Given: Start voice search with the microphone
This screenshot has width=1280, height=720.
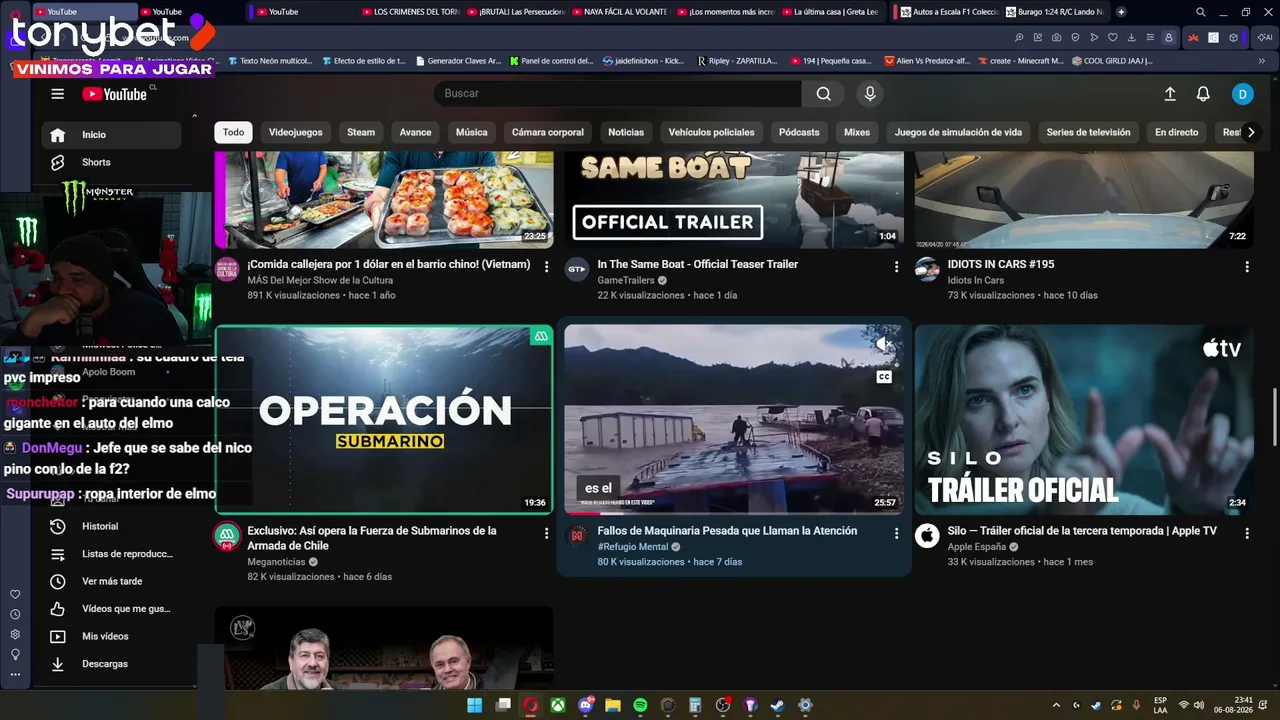Looking at the screenshot, I should (870, 93).
